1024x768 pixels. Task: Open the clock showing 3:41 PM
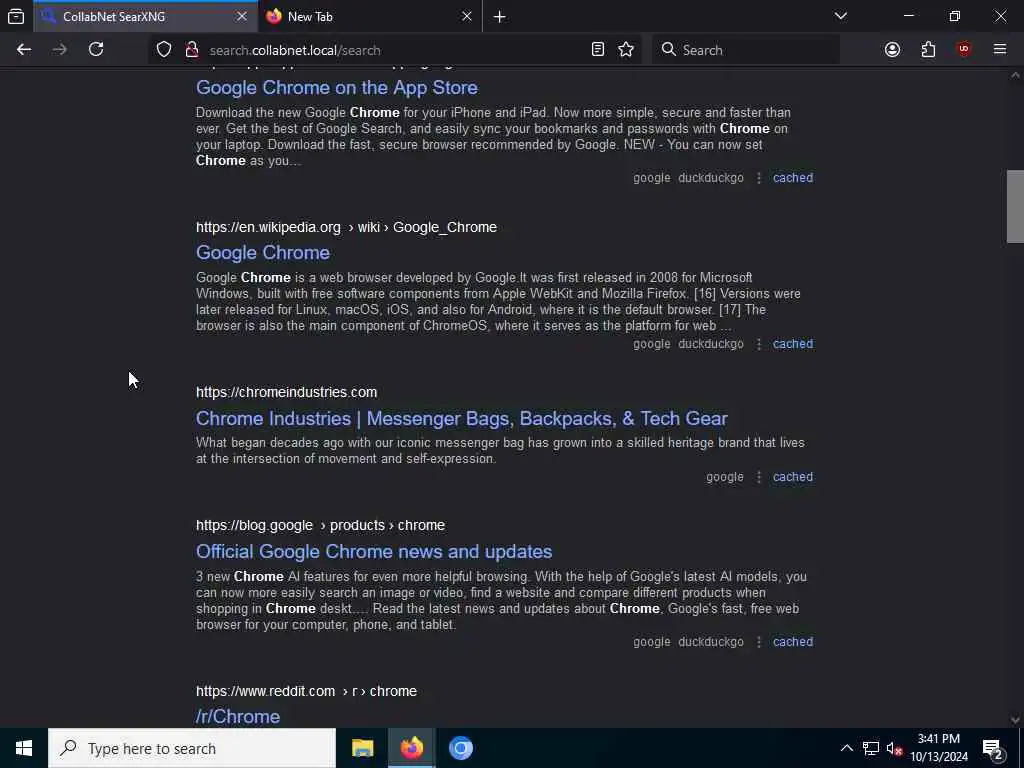click(x=939, y=748)
